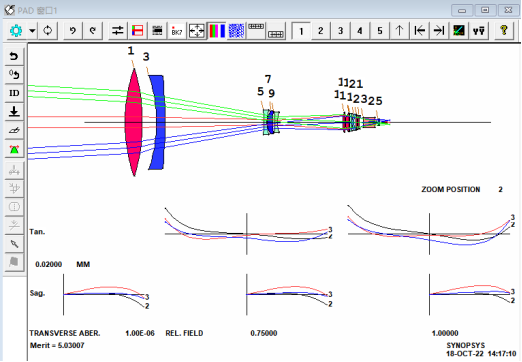Toggle the colored vertical bars button

pyautogui.click(x=217, y=31)
